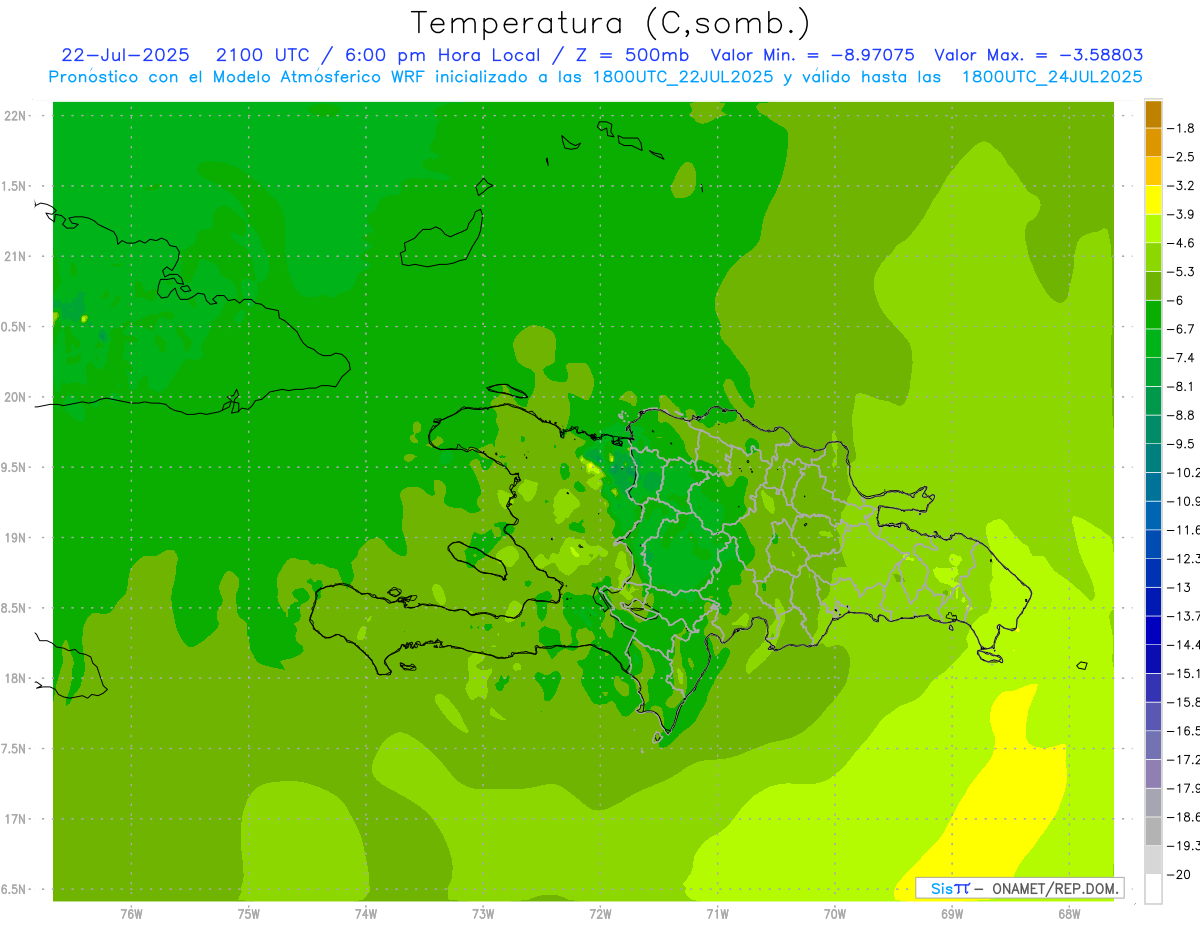Click the '72W' longitude label
The image size is (1200, 927).
pos(600,913)
